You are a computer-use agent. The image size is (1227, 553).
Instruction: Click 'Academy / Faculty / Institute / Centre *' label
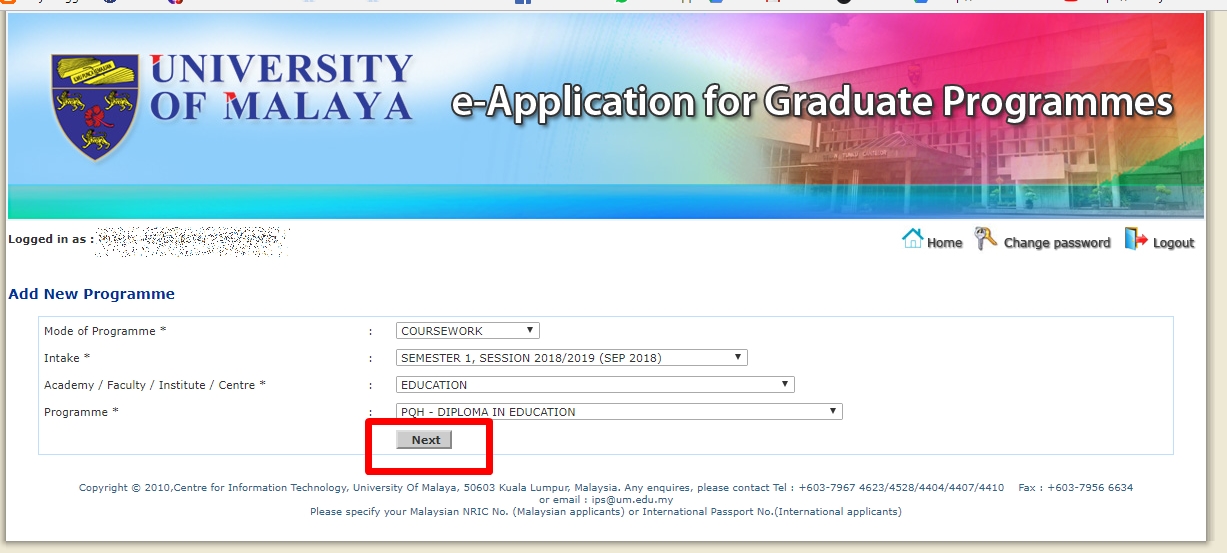click(155, 385)
